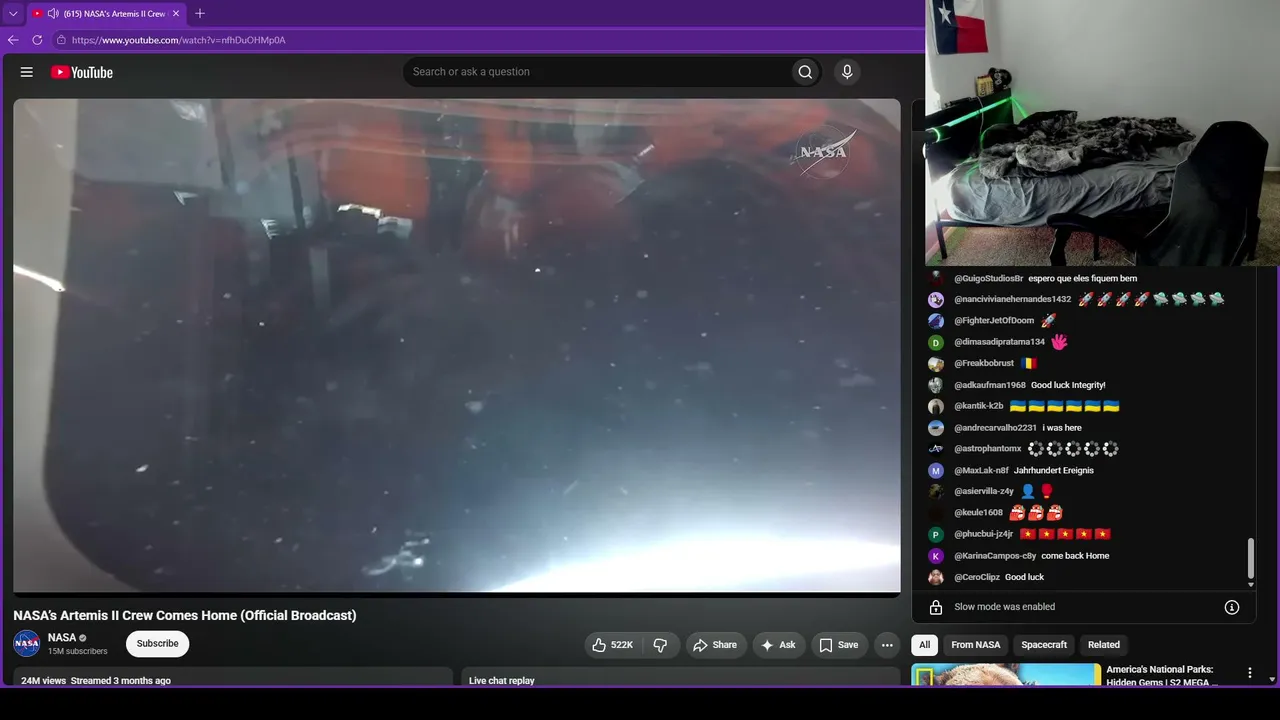Viewport: 1280px width, 720px height.
Task: Open the Ask AI feature
Action: click(779, 645)
